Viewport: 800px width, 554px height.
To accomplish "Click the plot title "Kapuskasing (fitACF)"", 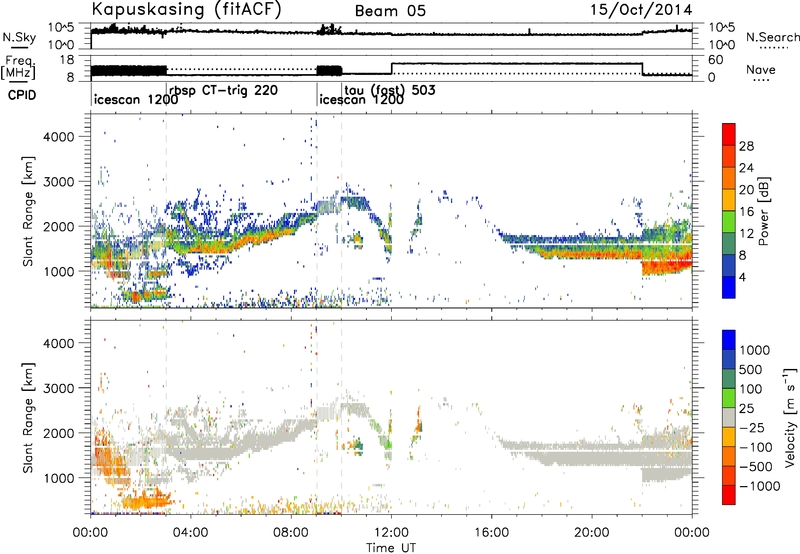I will (x=186, y=9).
